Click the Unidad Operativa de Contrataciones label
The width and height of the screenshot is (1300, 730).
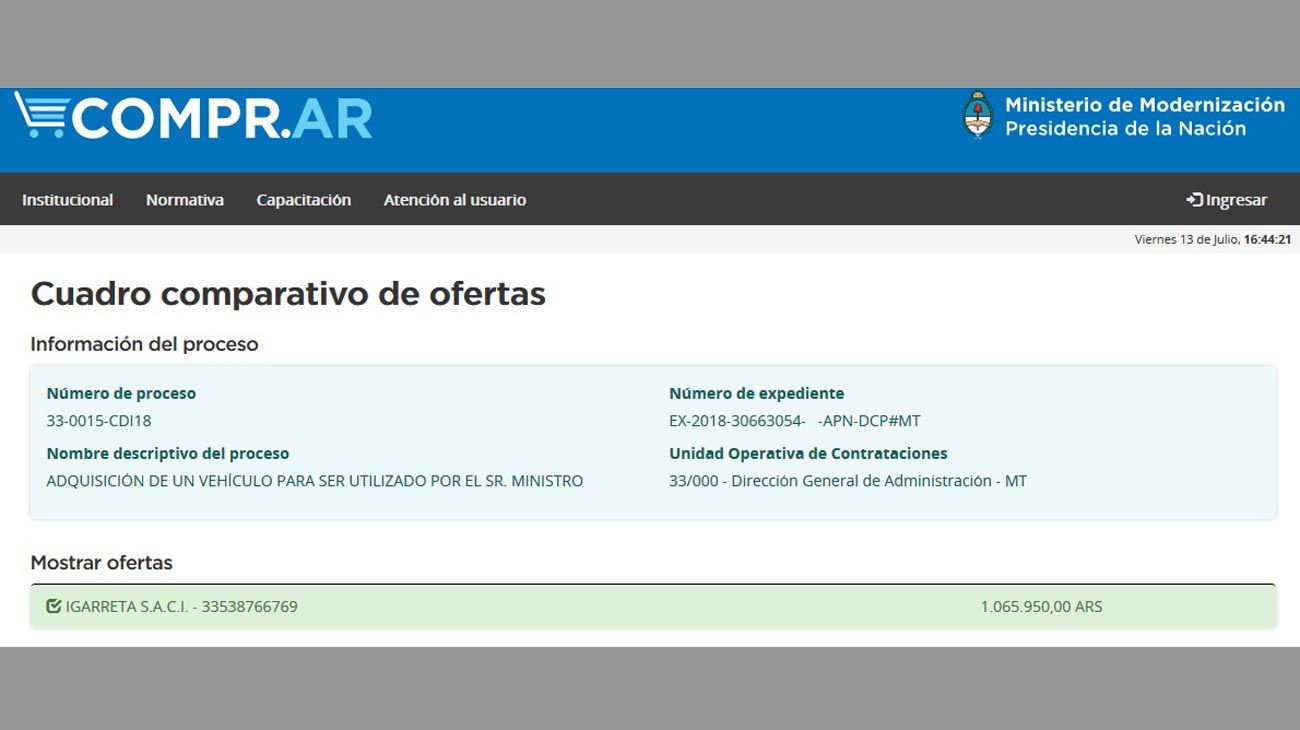tap(808, 454)
